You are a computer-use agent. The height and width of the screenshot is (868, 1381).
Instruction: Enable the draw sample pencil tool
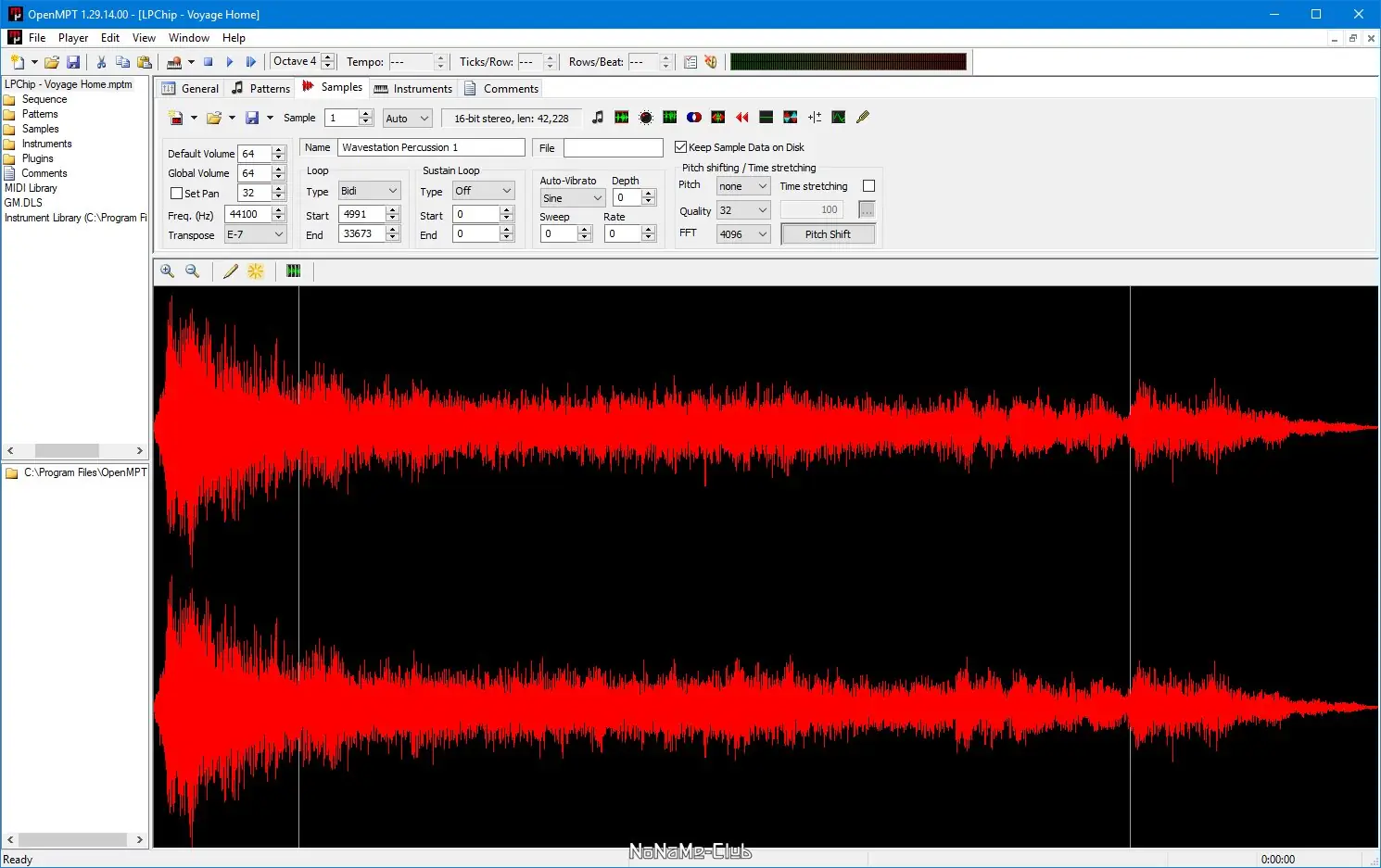click(x=231, y=271)
